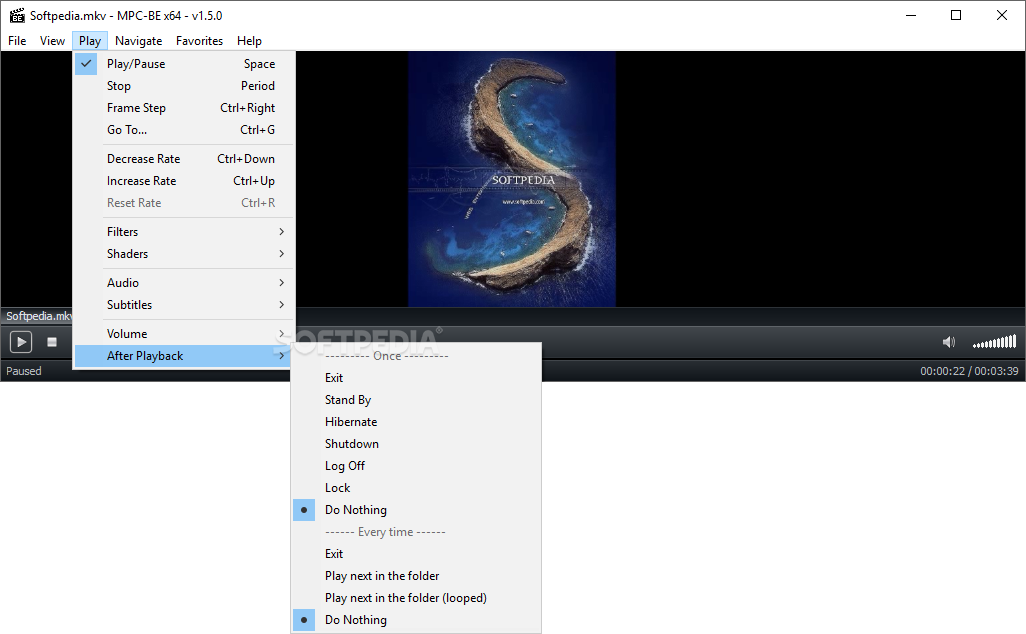Select Decrease Rate

pos(185,159)
